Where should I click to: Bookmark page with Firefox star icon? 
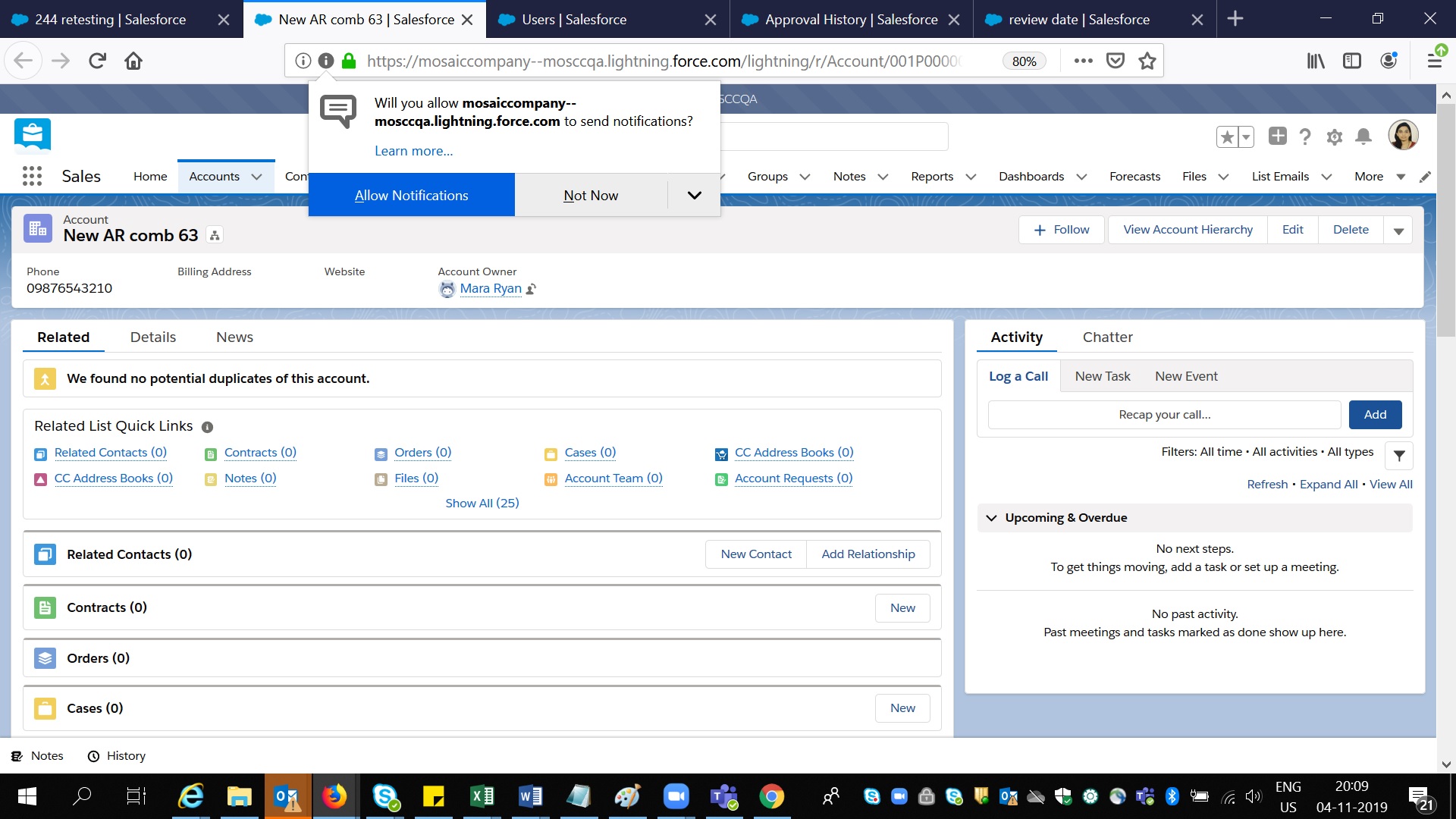[x=1147, y=61]
